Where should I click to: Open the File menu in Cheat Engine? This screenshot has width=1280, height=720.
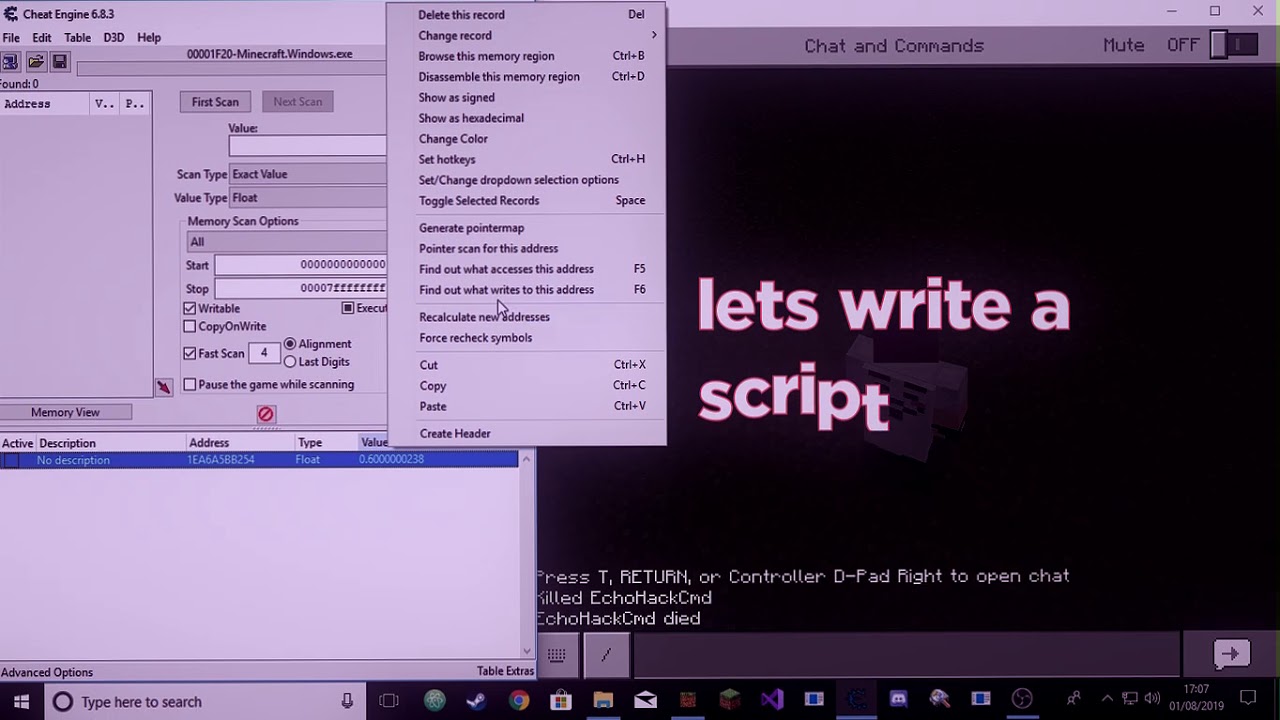pyautogui.click(x=11, y=38)
